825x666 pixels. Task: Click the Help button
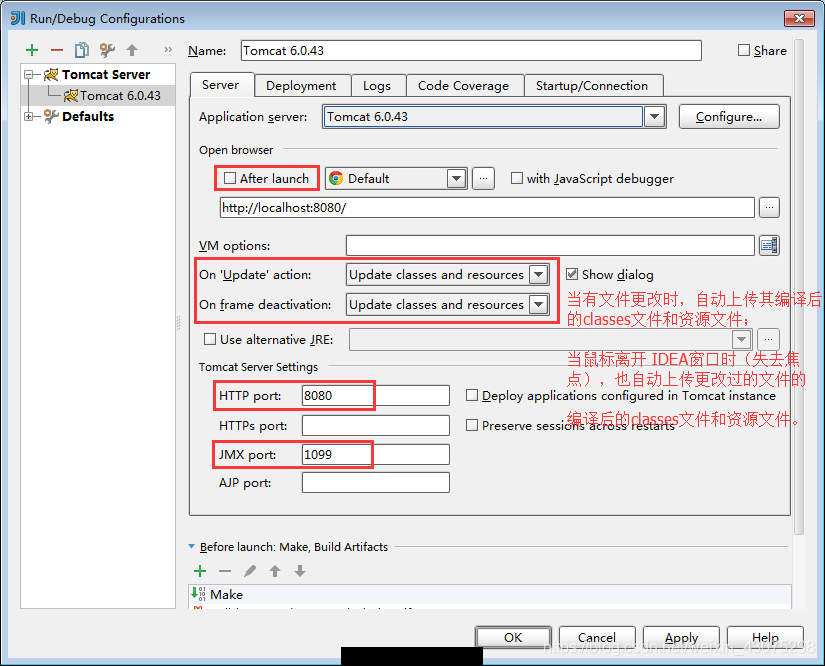[765, 638]
